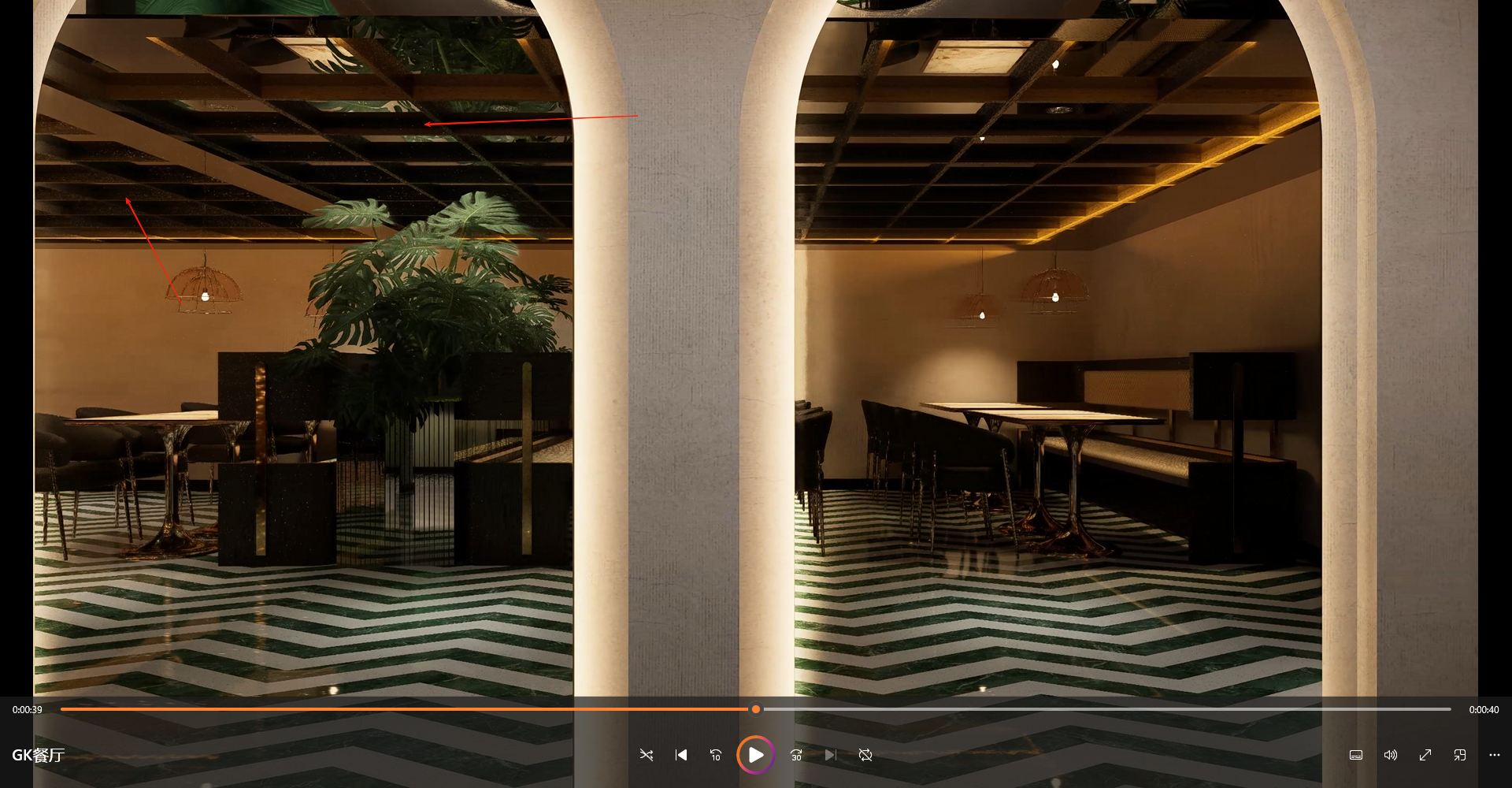Skip forward 30 seconds

[796, 755]
